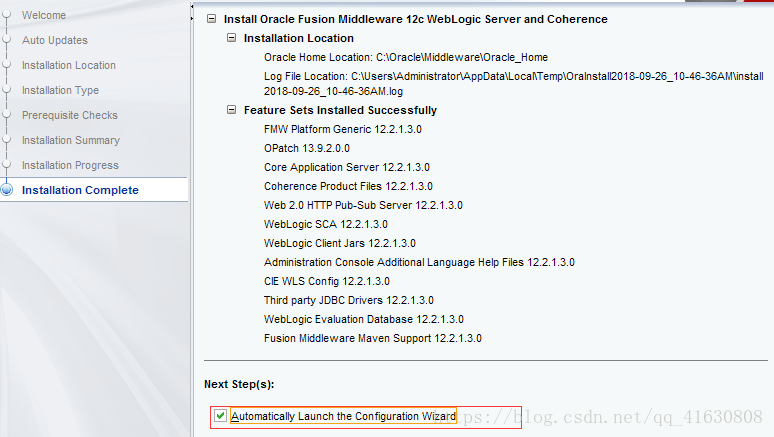Select Core Application Server 12.2.1.3.0

pos(347,167)
